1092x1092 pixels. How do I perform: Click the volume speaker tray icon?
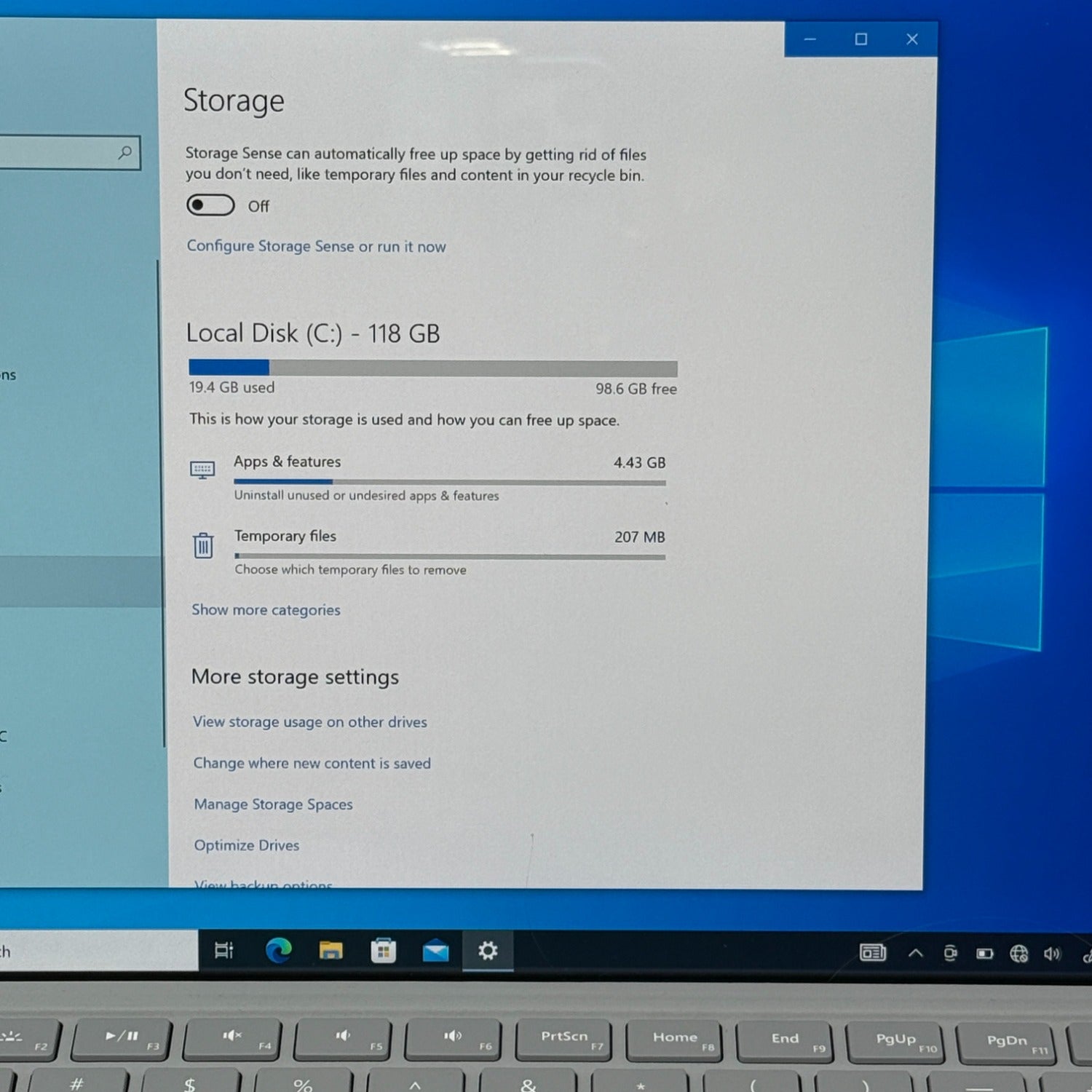1052,953
